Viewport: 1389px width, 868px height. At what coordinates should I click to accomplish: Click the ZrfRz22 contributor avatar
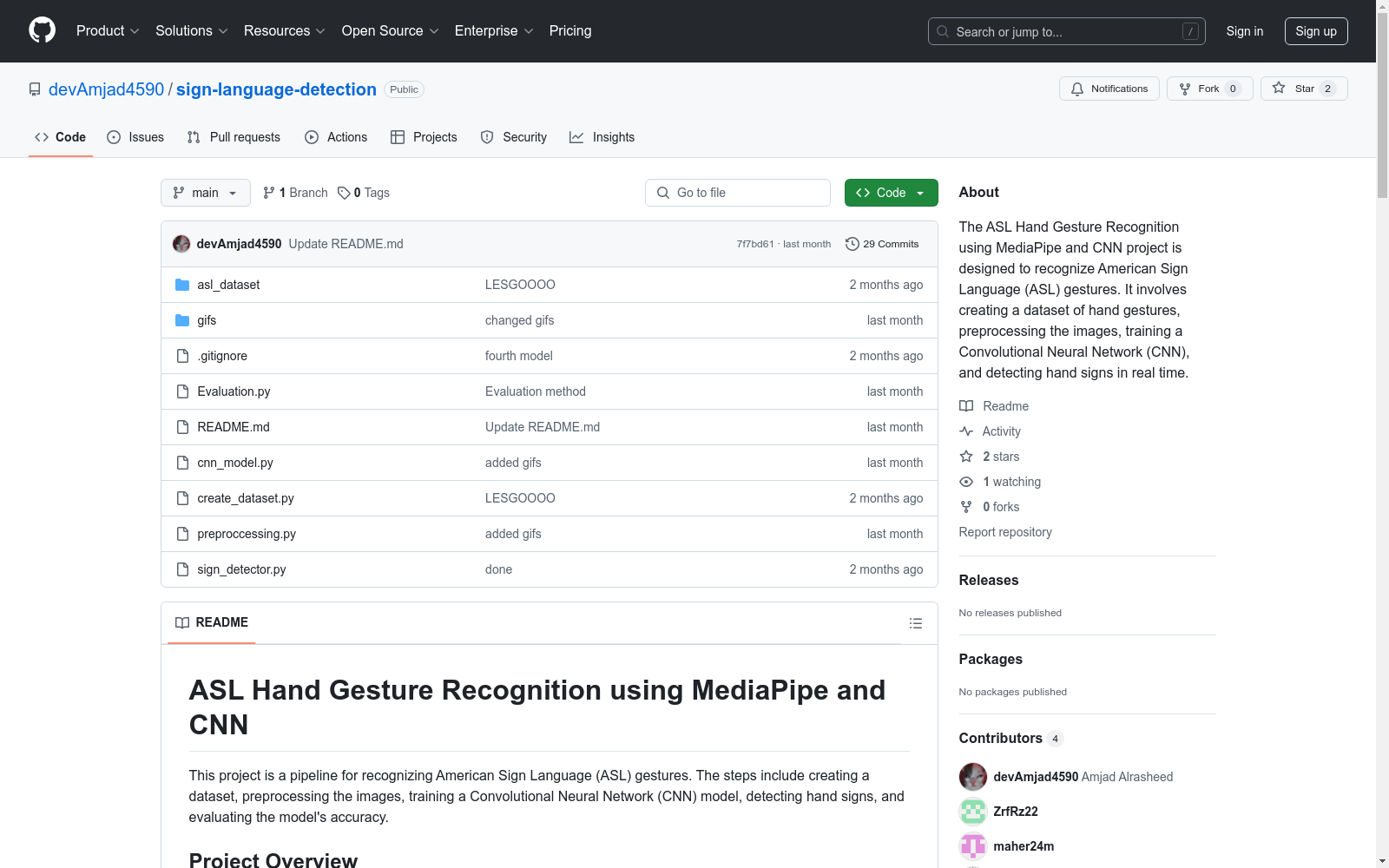(x=972, y=812)
